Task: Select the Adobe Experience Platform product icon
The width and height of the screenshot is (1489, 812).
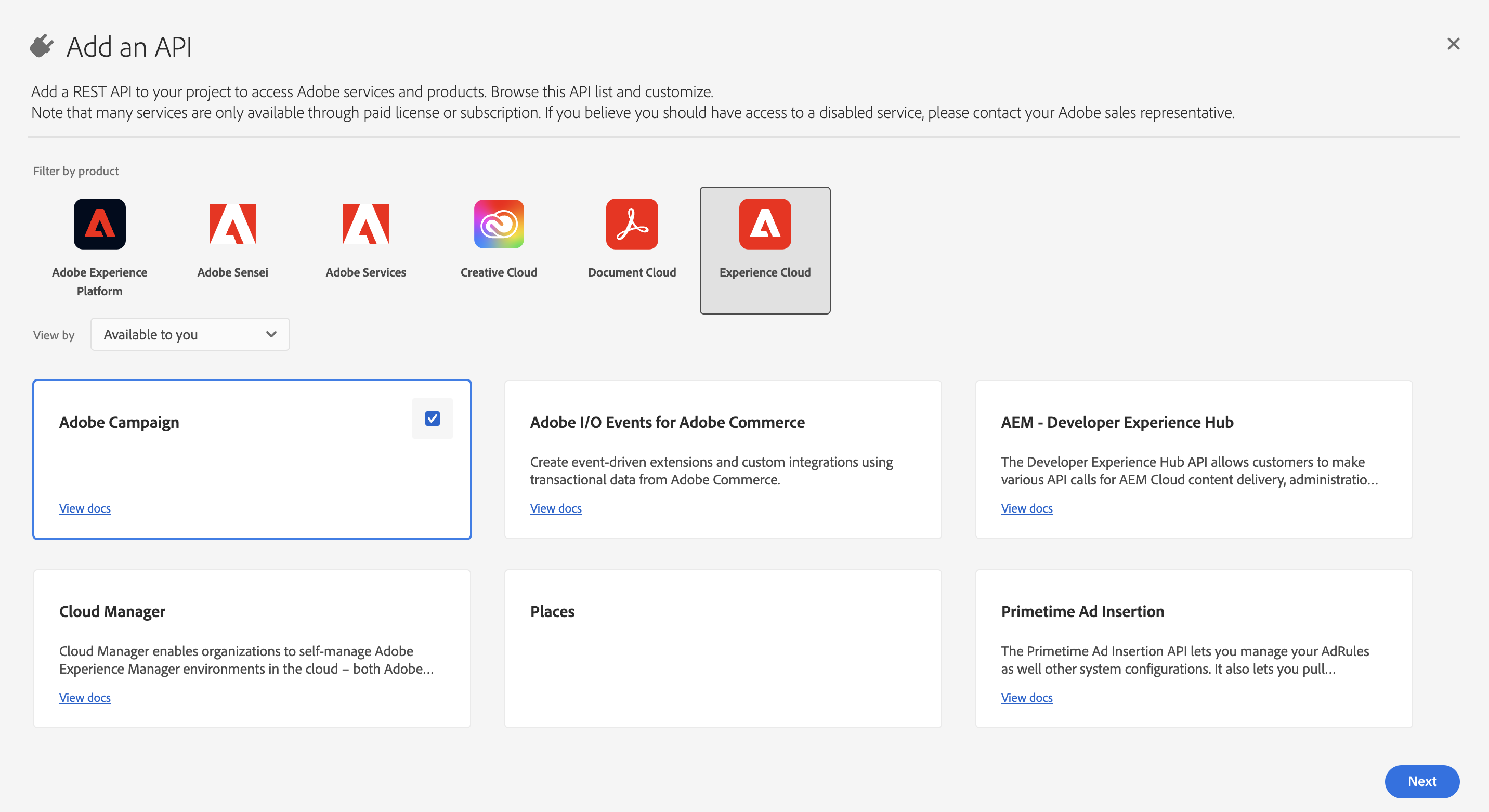Action: coord(99,224)
